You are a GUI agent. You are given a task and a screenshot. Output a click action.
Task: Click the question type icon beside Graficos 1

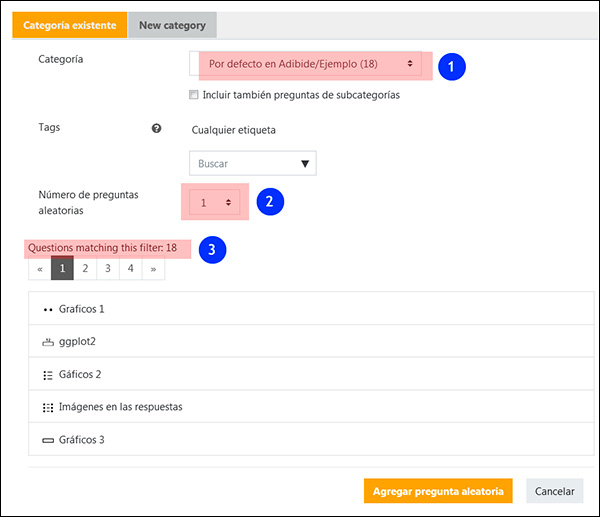pyautogui.click(x=47, y=310)
